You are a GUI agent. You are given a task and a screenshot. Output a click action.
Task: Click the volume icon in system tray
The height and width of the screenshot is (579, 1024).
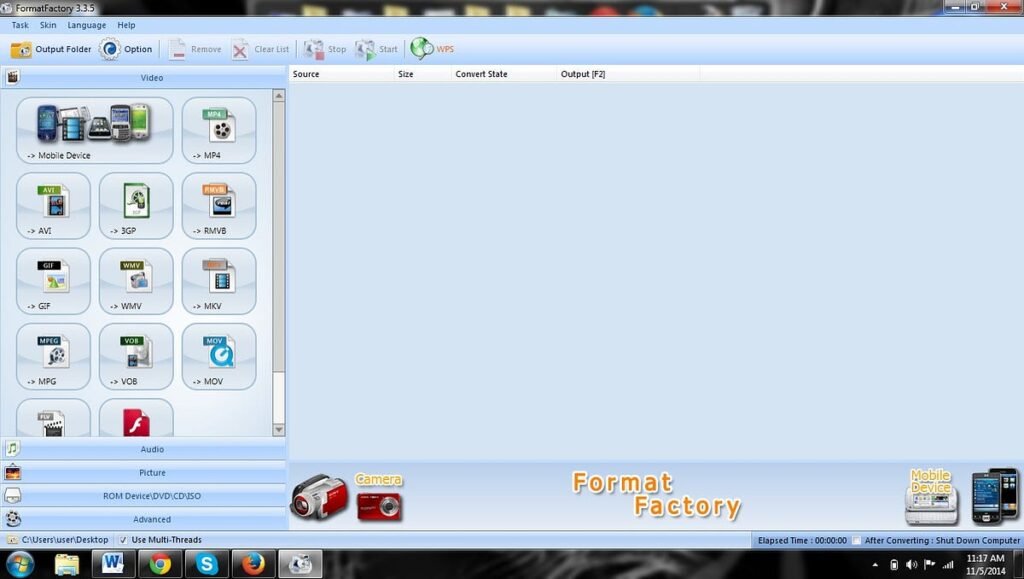[912, 565]
